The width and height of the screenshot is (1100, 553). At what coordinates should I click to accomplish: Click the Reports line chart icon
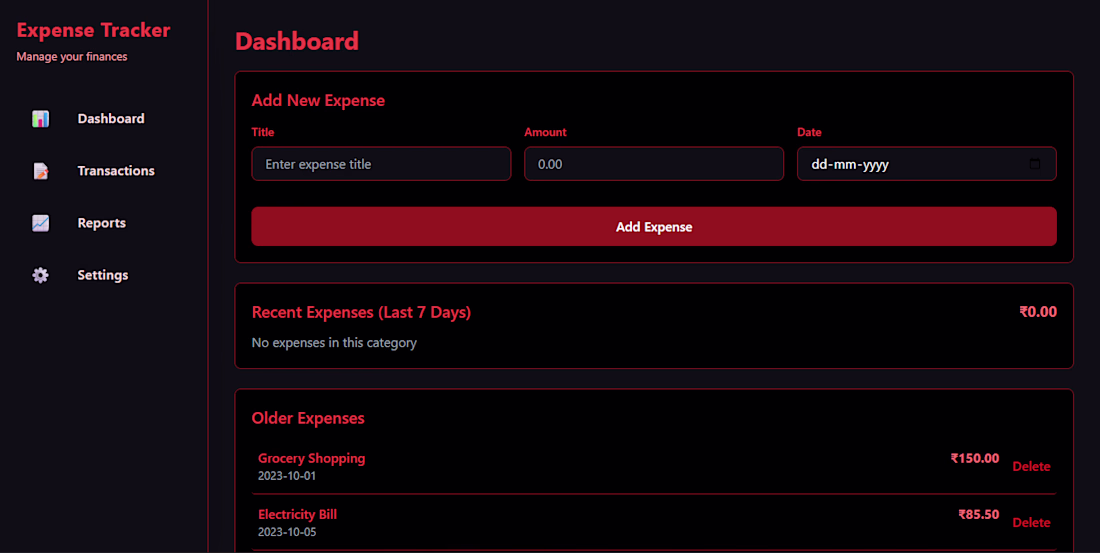point(41,223)
